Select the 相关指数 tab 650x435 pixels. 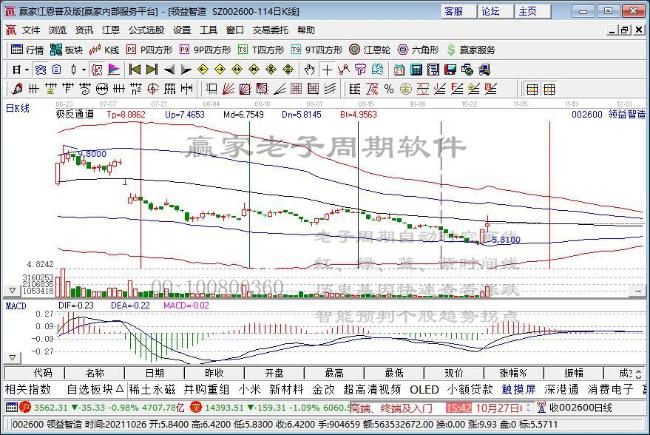click(x=28, y=389)
